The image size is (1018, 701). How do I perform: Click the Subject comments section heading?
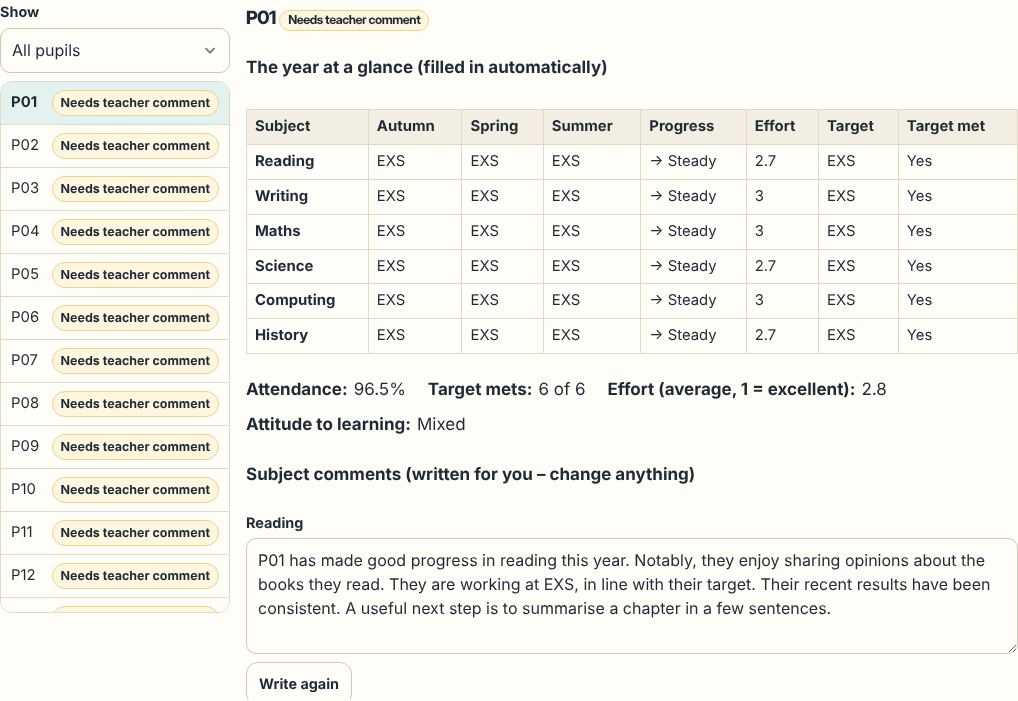(470, 474)
